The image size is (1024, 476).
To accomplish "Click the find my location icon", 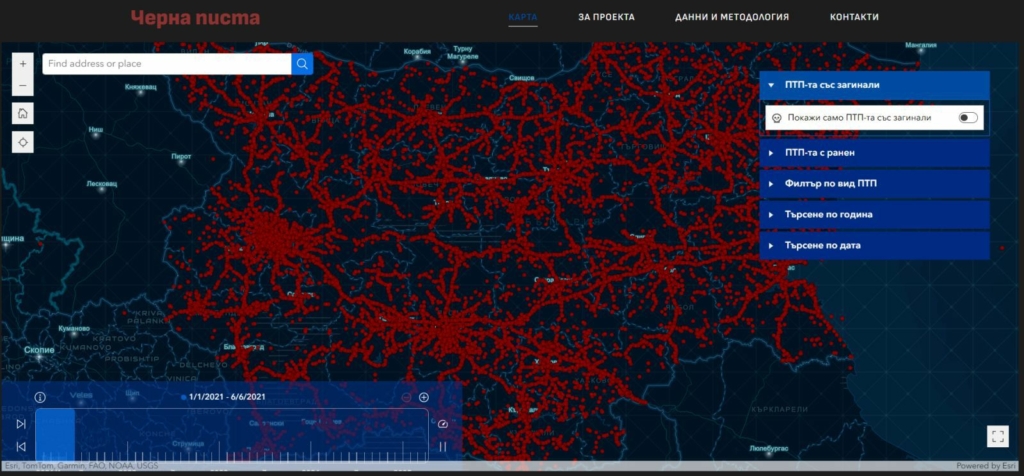I will 23,142.
